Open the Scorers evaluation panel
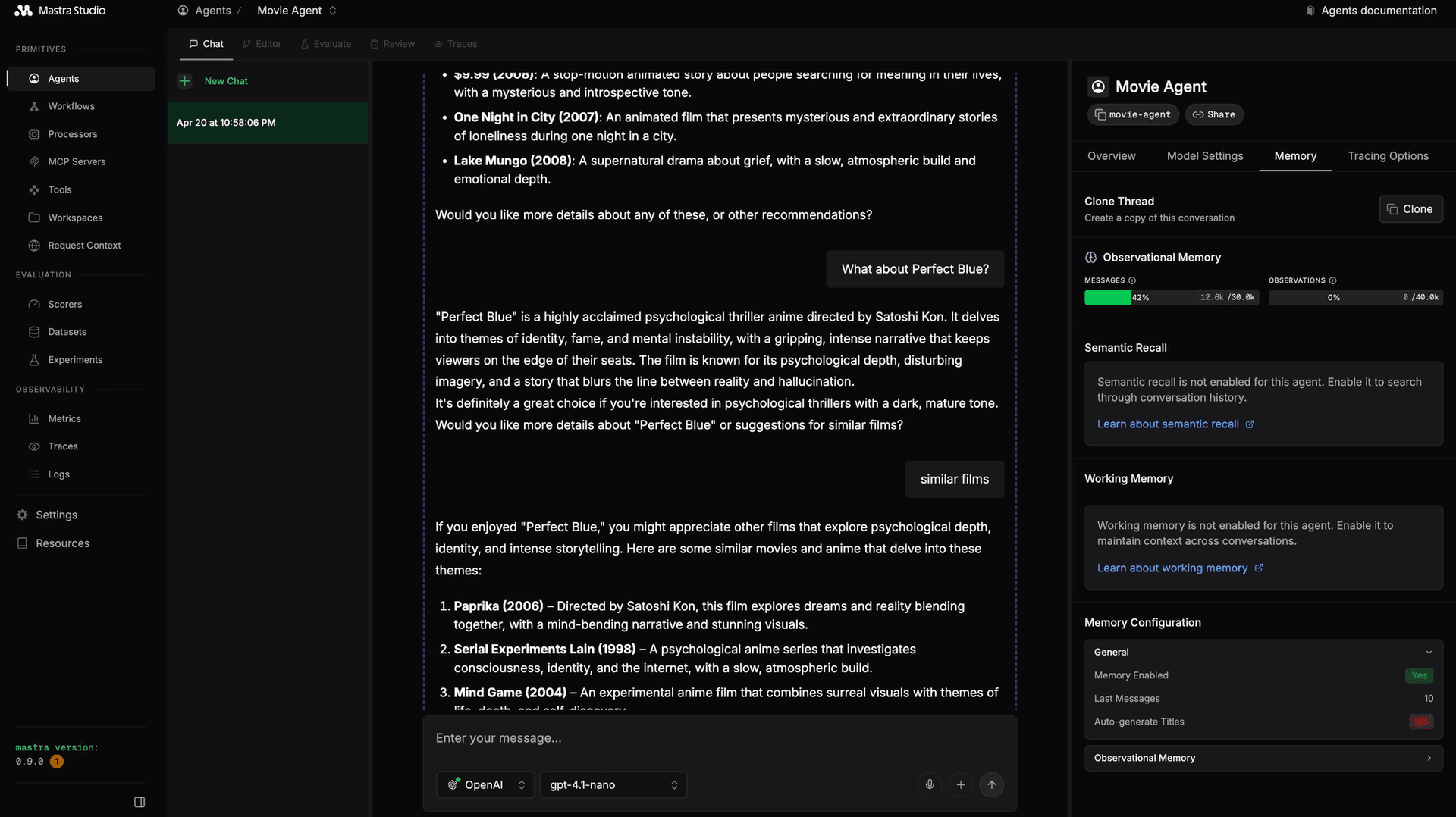The image size is (1456, 817). point(64,304)
